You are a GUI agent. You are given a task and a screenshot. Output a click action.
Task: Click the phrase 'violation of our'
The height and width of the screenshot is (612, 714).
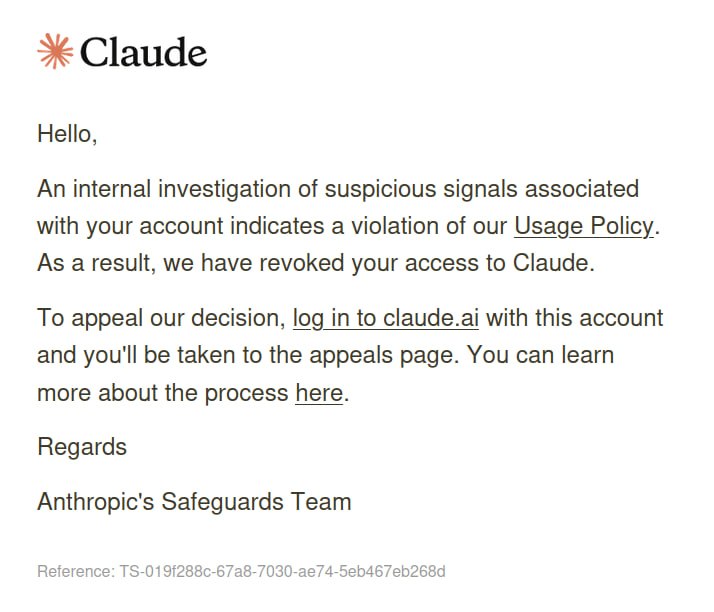(429, 226)
